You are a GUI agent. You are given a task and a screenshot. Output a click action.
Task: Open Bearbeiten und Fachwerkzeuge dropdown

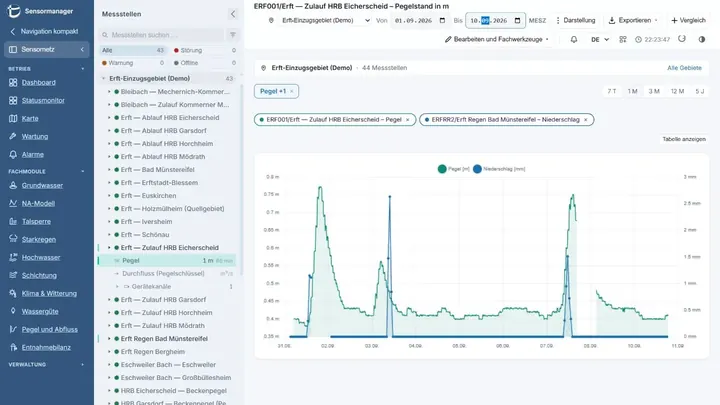click(x=497, y=39)
